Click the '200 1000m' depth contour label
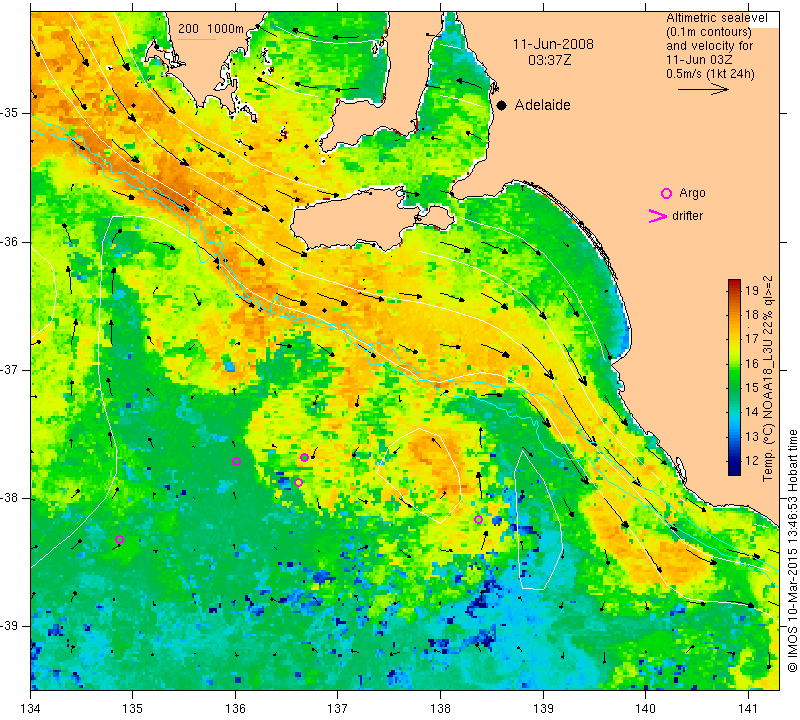 click(x=211, y=29)
